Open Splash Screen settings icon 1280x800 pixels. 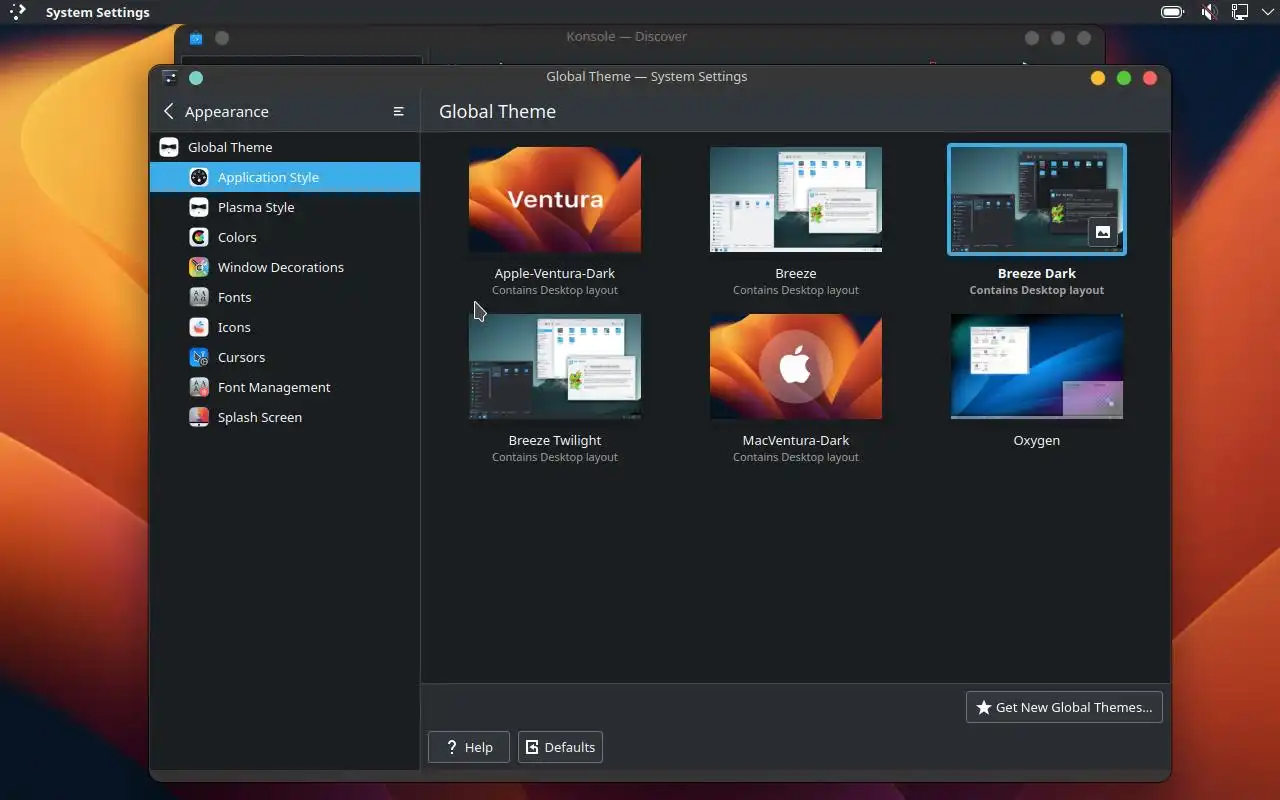click(x=199, y=417)
